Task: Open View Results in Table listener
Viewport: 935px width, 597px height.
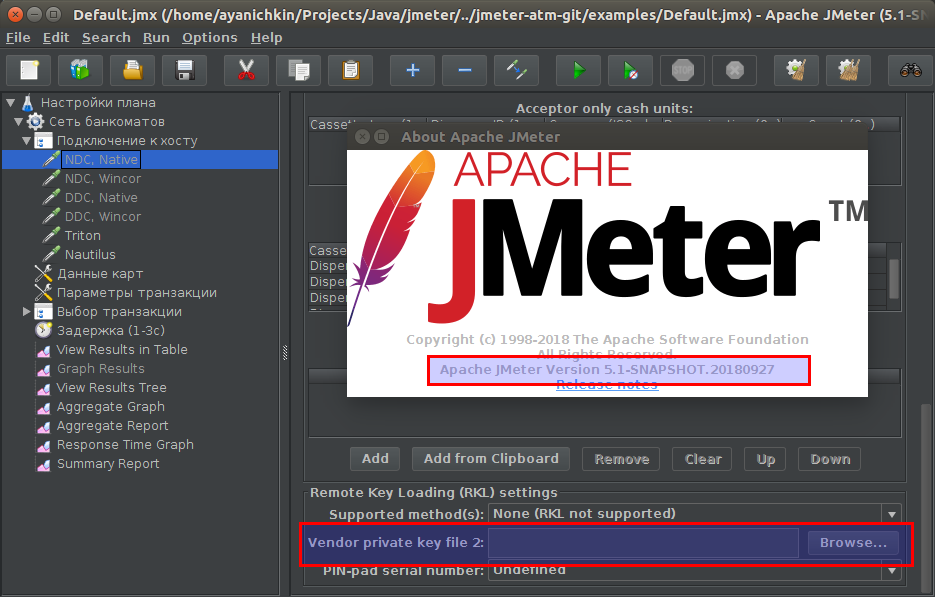Action: click(x=122, y=349)
